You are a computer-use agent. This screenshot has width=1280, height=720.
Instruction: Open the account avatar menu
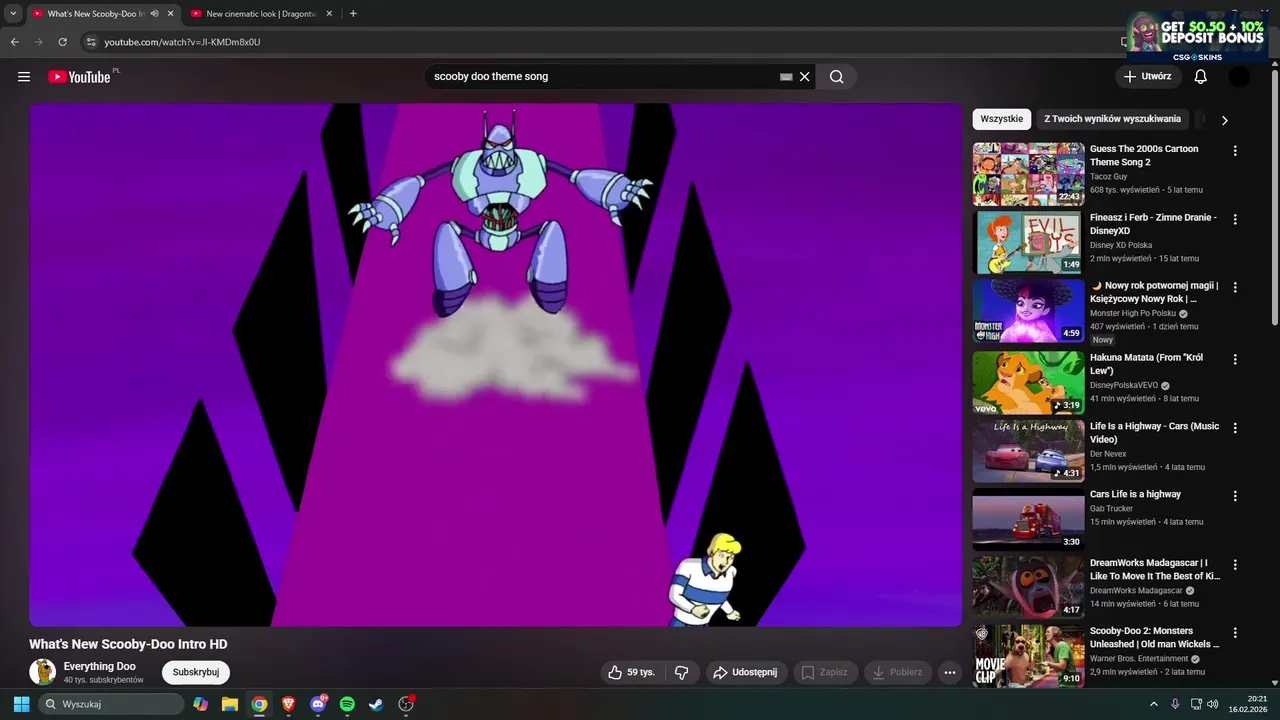[1239, 77]
